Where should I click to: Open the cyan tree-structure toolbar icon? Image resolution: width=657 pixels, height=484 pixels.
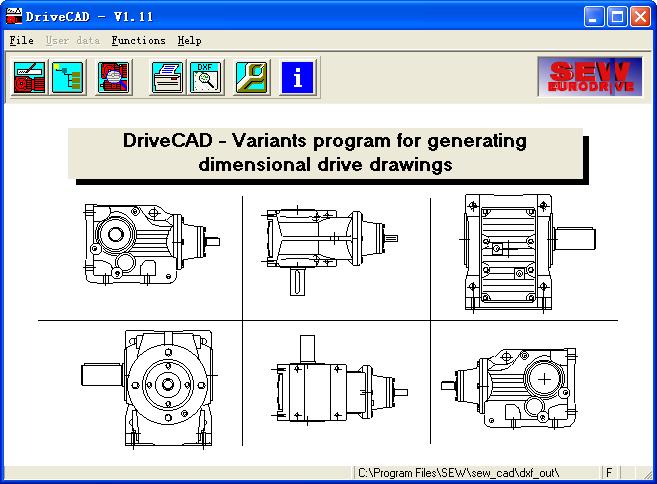point(68,78)
